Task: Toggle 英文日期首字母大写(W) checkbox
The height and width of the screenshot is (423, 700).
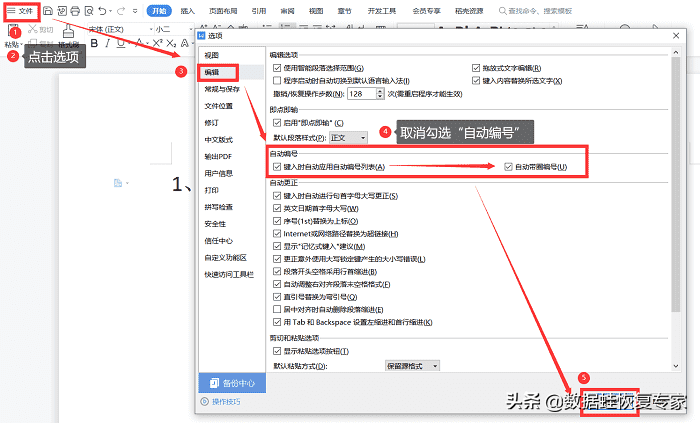Action: click(277, 208)
